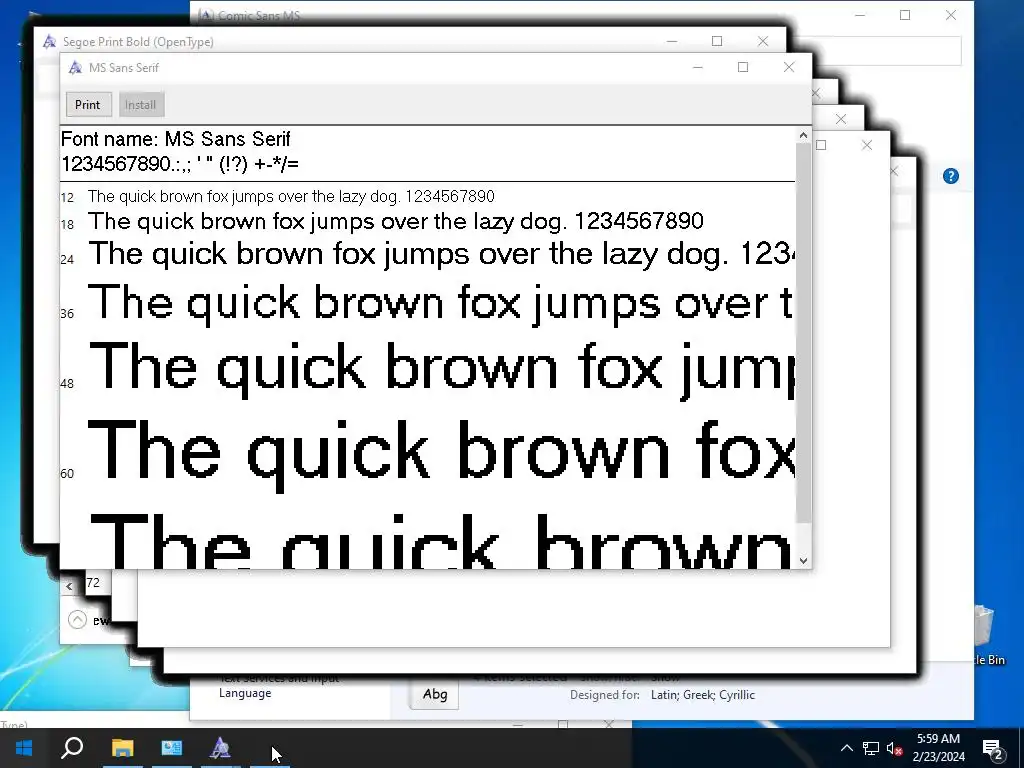Close the Segoe Print Bold (OpenType) window
Screen dimensions: 1024x768
763,41
